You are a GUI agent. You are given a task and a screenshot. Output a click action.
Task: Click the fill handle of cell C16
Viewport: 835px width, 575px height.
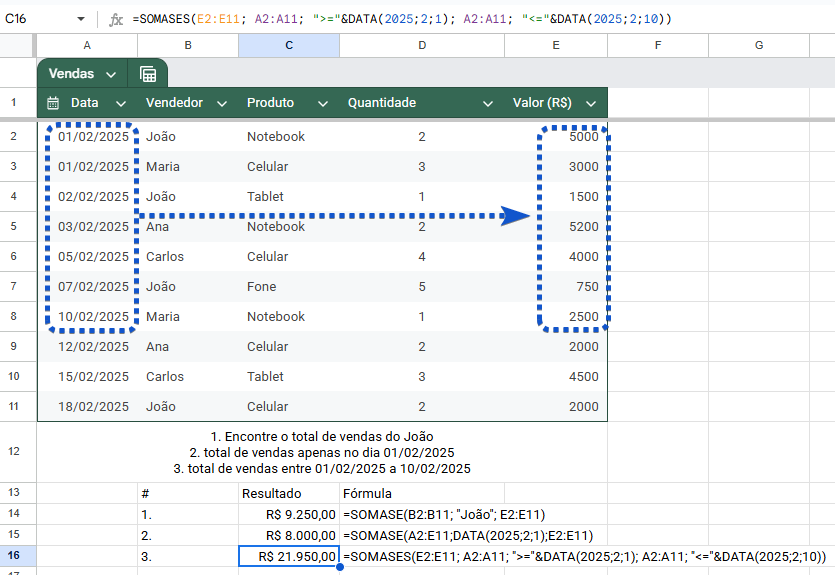(x=340, y=567)
